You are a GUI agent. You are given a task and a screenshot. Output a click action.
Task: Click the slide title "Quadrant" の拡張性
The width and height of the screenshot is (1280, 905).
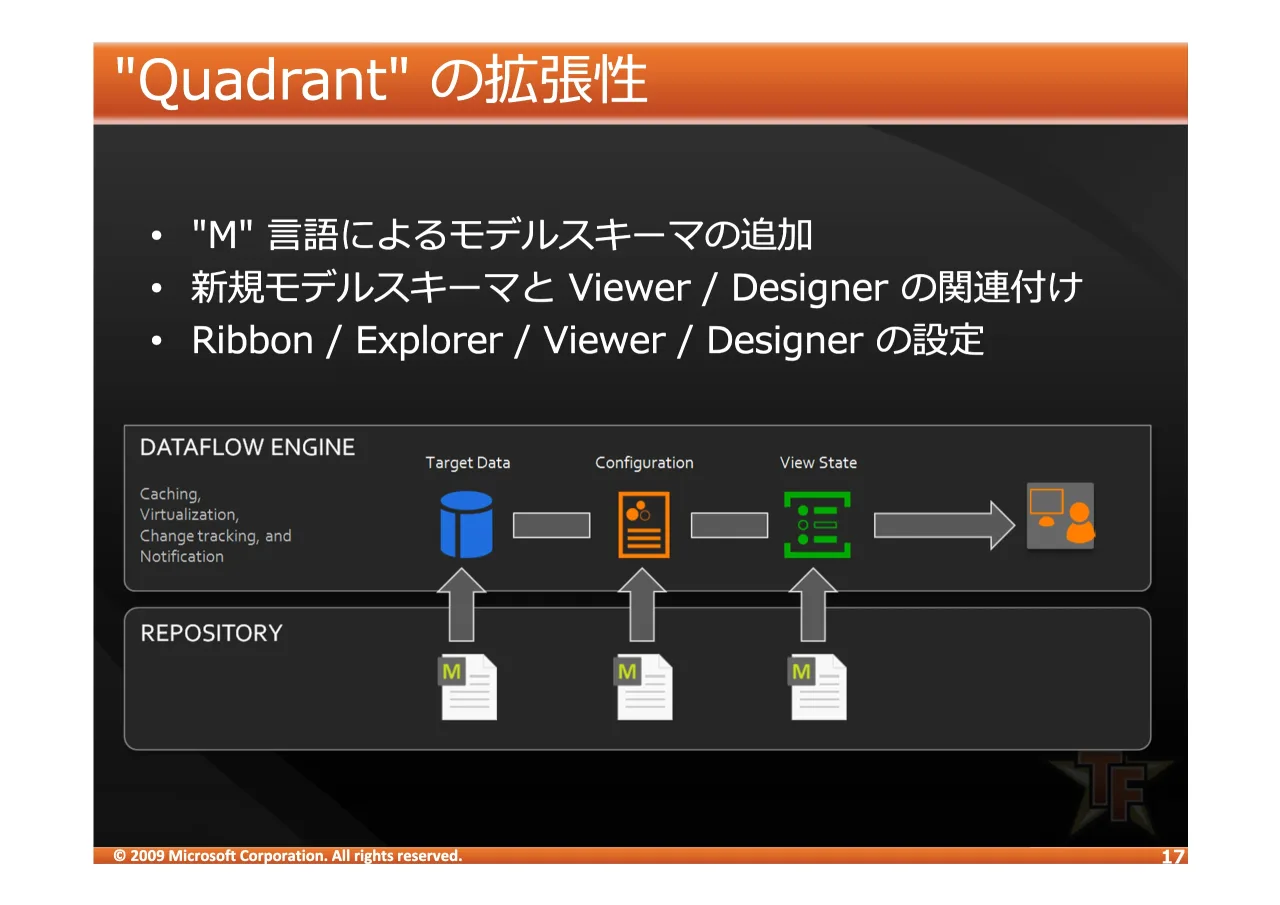tap(381, 80)
